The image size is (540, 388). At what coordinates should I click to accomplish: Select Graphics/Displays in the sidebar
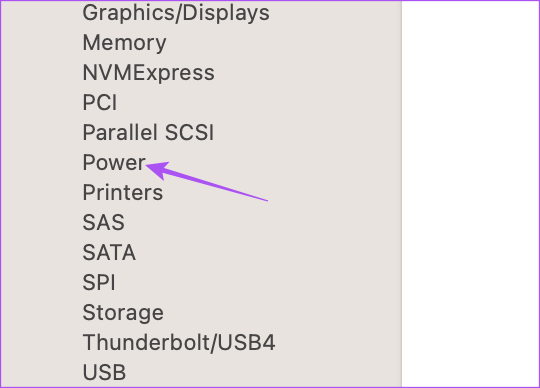tap(176, 13)
